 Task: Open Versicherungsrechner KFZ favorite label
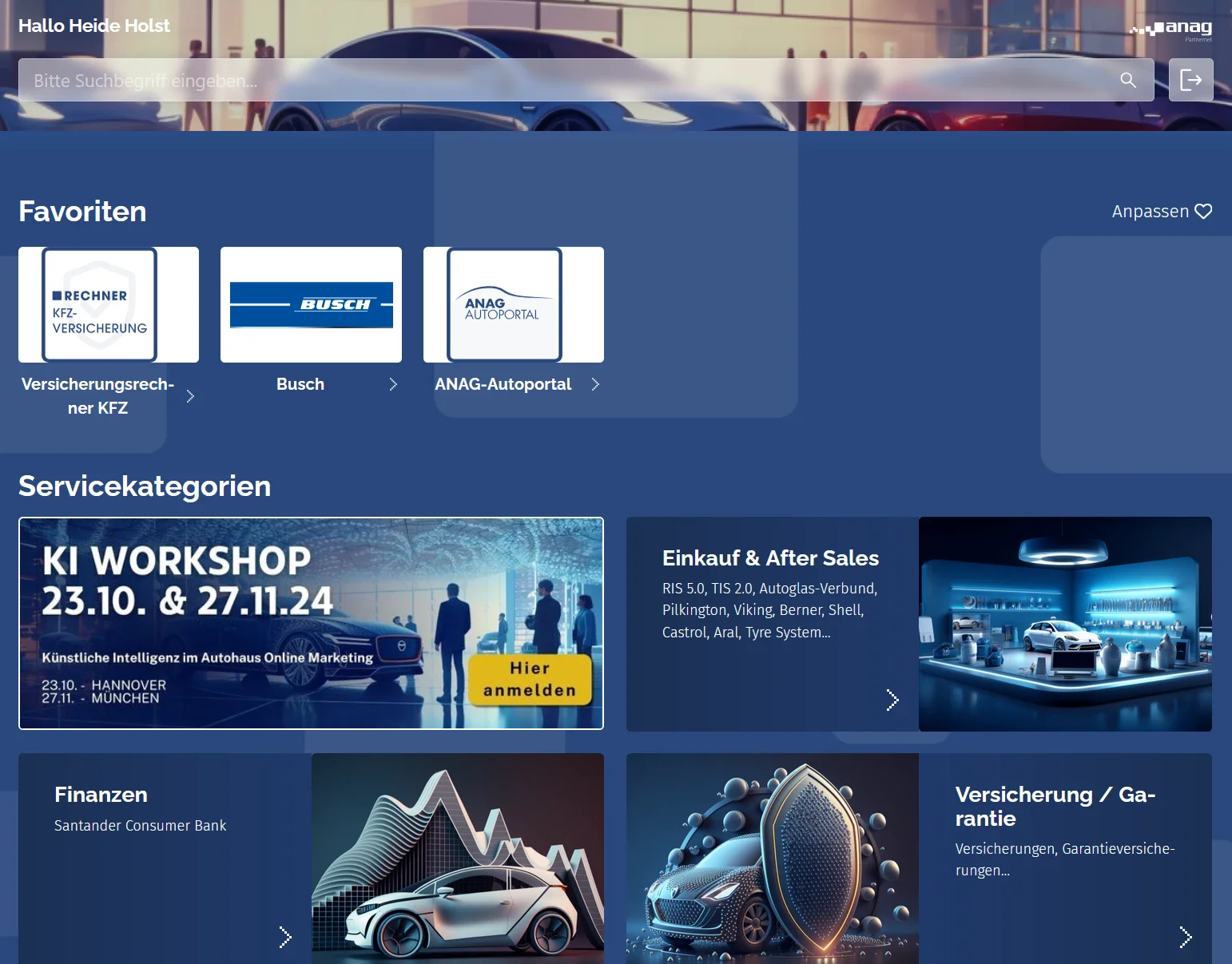click(97, 396)
